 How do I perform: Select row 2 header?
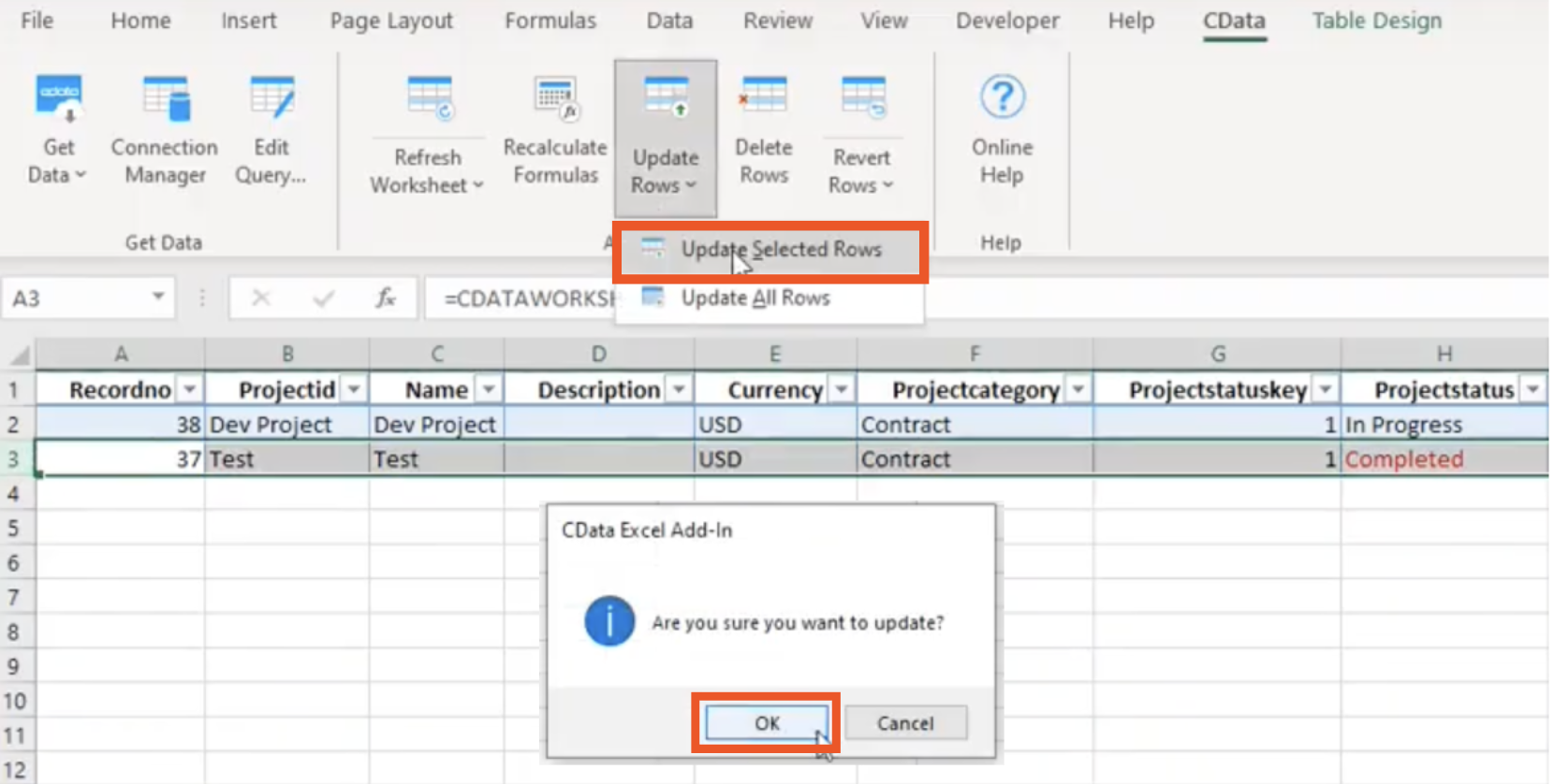coord(16,425)
